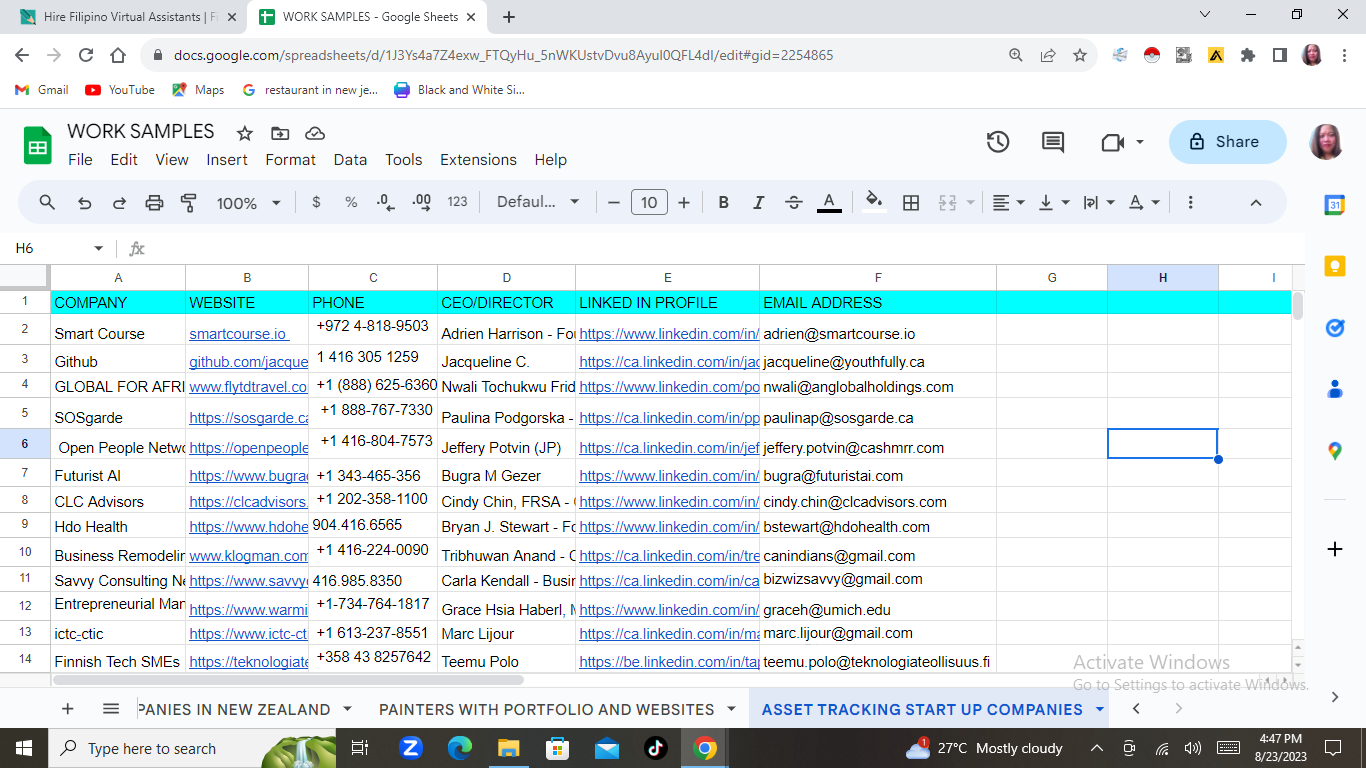Screen dimensions: 1366x768
Task: Open text rotation dropdown
Action: 1144,202
